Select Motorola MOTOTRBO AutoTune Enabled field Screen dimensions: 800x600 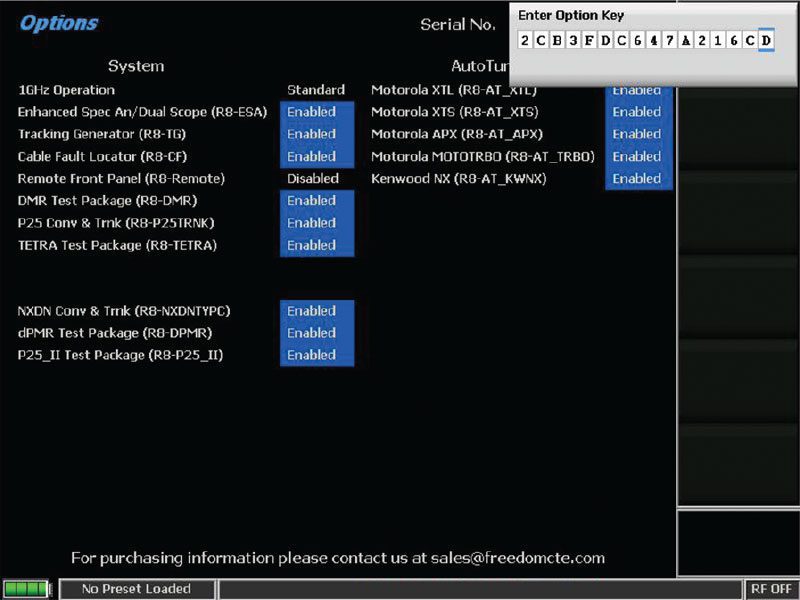click(637, 156)
